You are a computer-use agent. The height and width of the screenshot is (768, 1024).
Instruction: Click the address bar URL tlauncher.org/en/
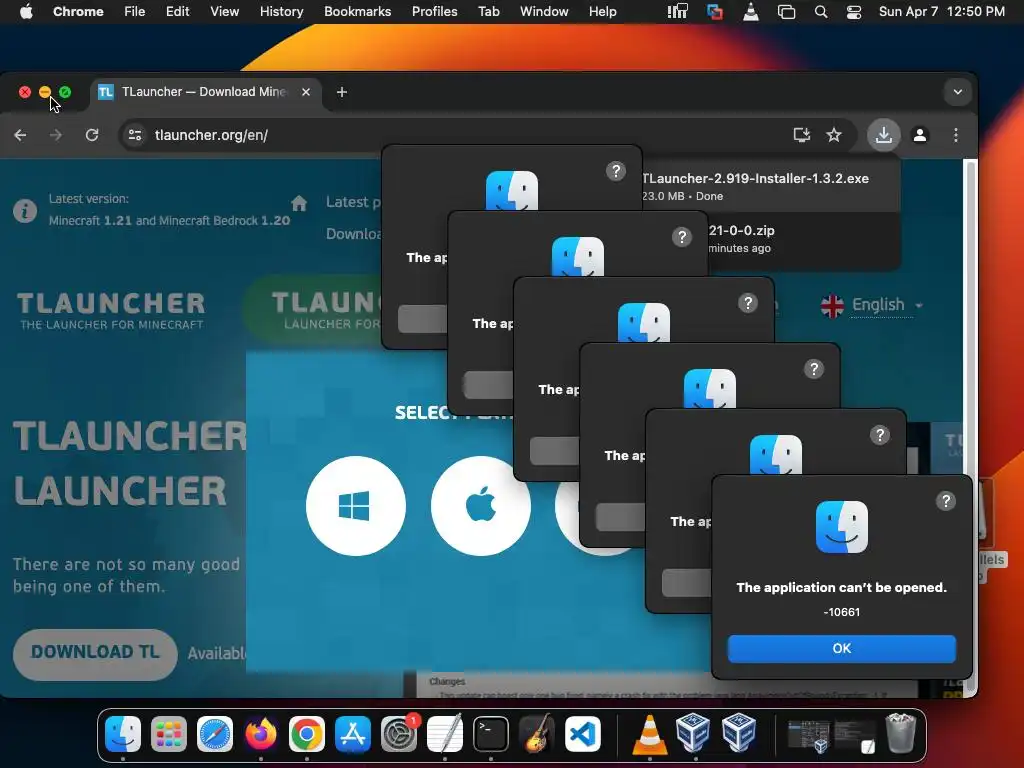coord(211,135)
